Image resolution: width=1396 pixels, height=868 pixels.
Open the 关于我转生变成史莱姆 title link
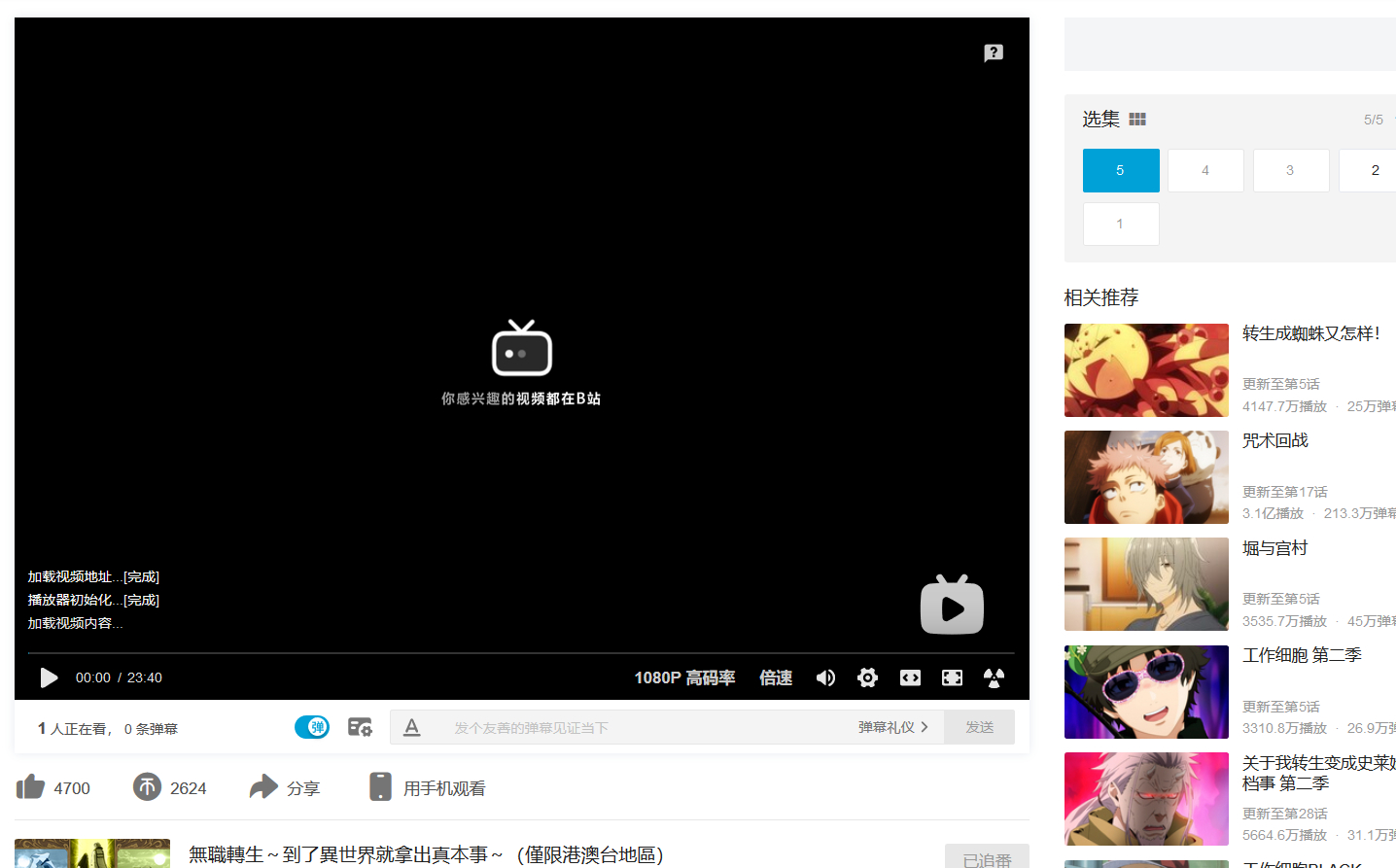[1319, 773]
